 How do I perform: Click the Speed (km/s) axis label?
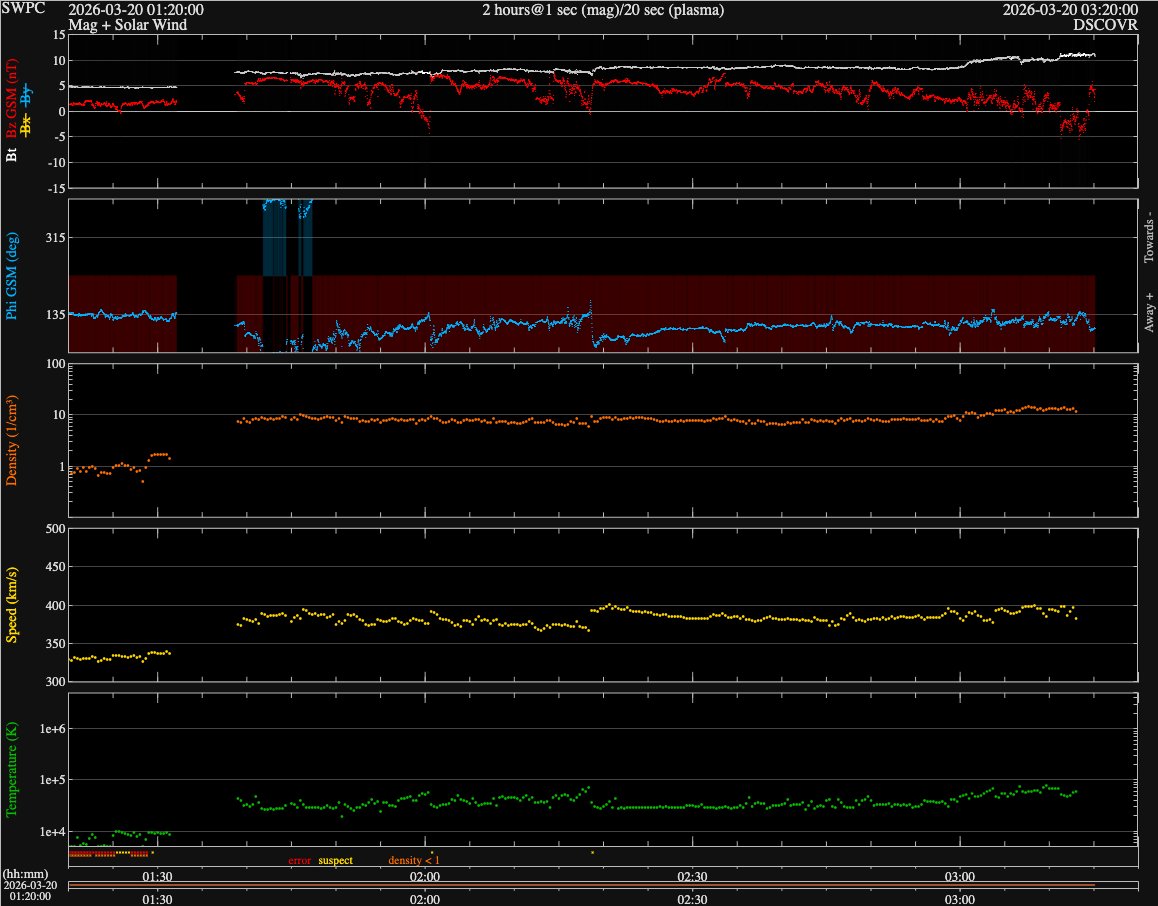[11, 605]
